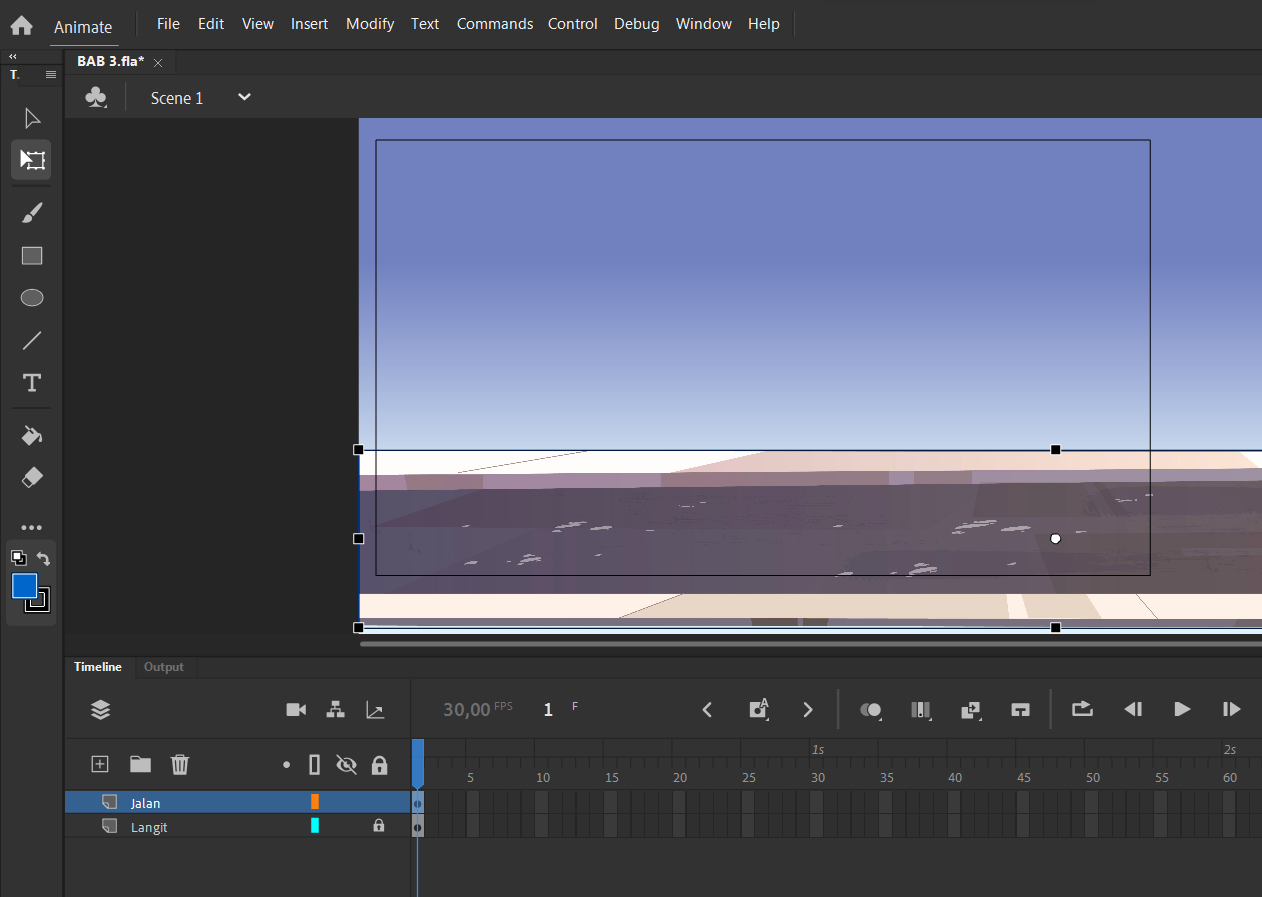Image resolution: width=1262 pixels, height=897 pixels.
Task: Unlock the Langit layer
Action: 379,826
